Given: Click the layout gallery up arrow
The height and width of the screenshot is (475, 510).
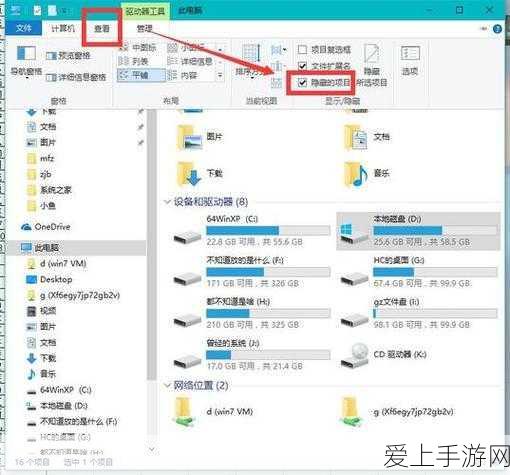Looking at the screenshot, I should click(x=220, y=50).
